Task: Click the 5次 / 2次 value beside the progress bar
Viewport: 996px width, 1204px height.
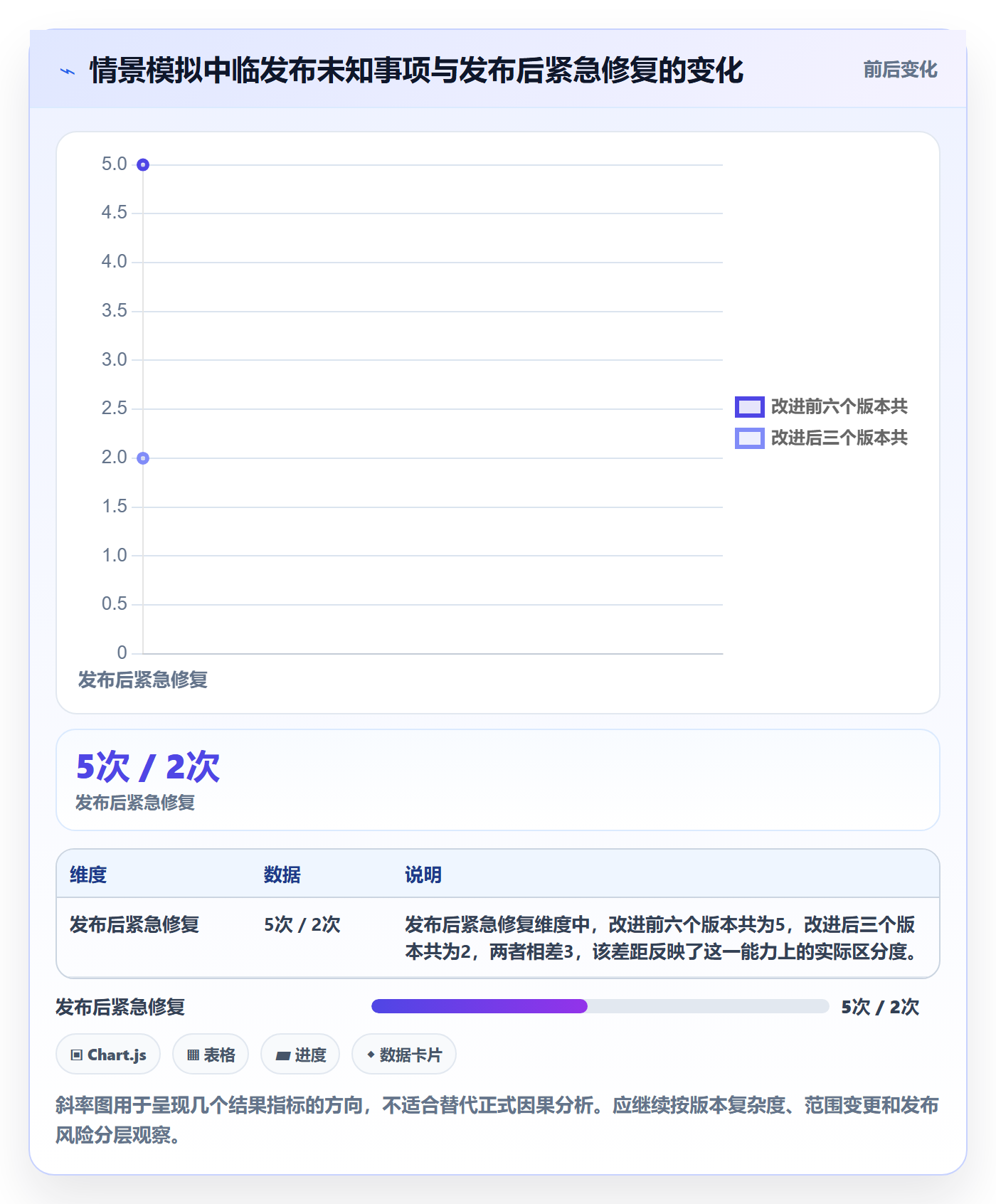Action: pyautogui.click(x=880, y=1007)
